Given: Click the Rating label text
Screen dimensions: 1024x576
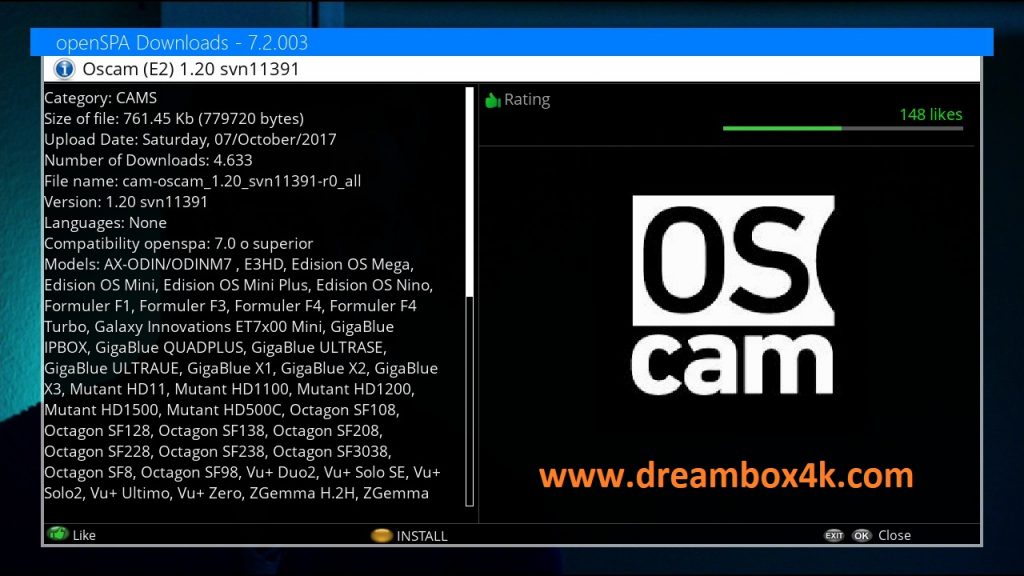Looking at the screenshot, I should pyautogui.click(x=527, y=100).
